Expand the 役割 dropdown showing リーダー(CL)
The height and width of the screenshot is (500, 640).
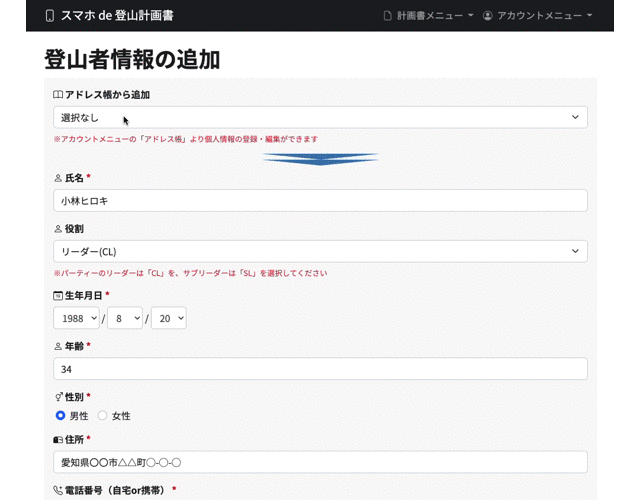pos(320,251)
